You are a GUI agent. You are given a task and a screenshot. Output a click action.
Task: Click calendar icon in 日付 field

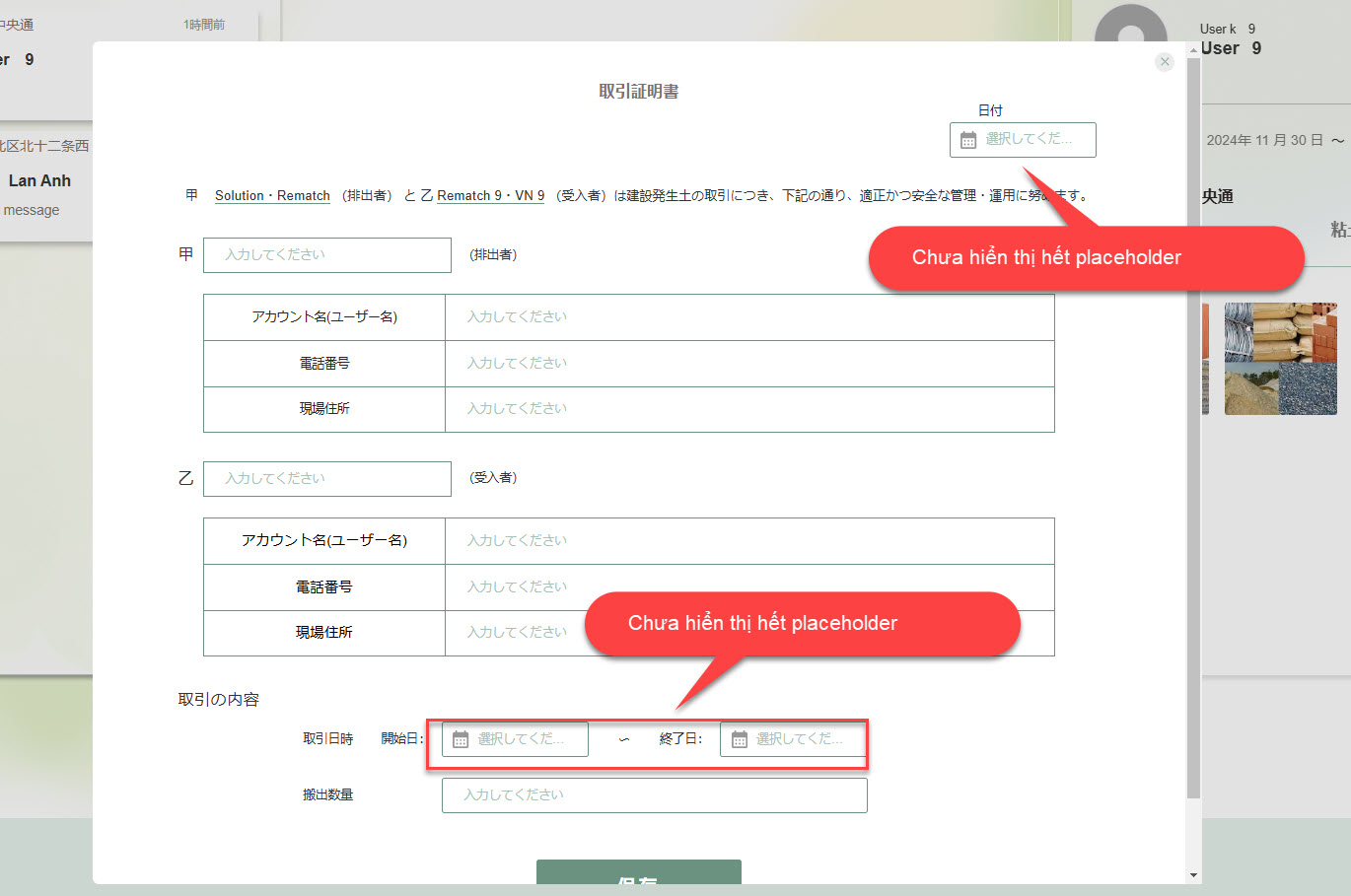click(x=968, y=140)
